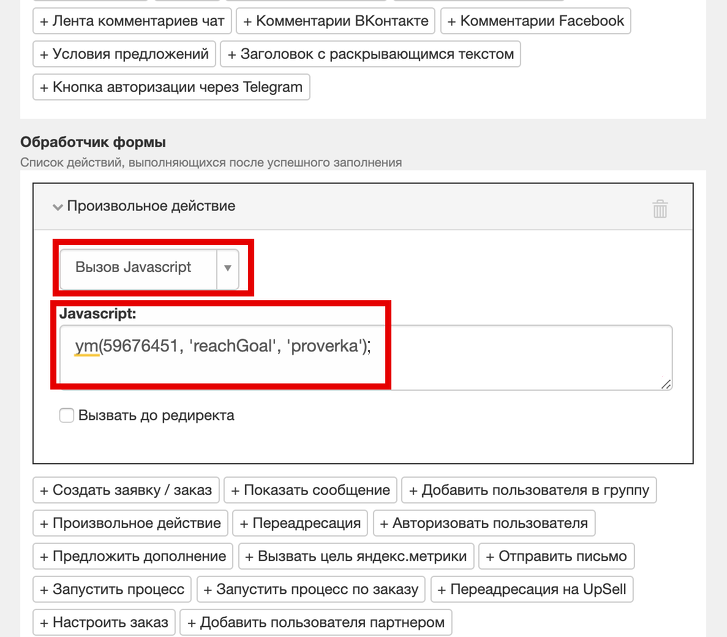
Task: Add Вызвать цель яндекс.метрики action
Action: 356,556
